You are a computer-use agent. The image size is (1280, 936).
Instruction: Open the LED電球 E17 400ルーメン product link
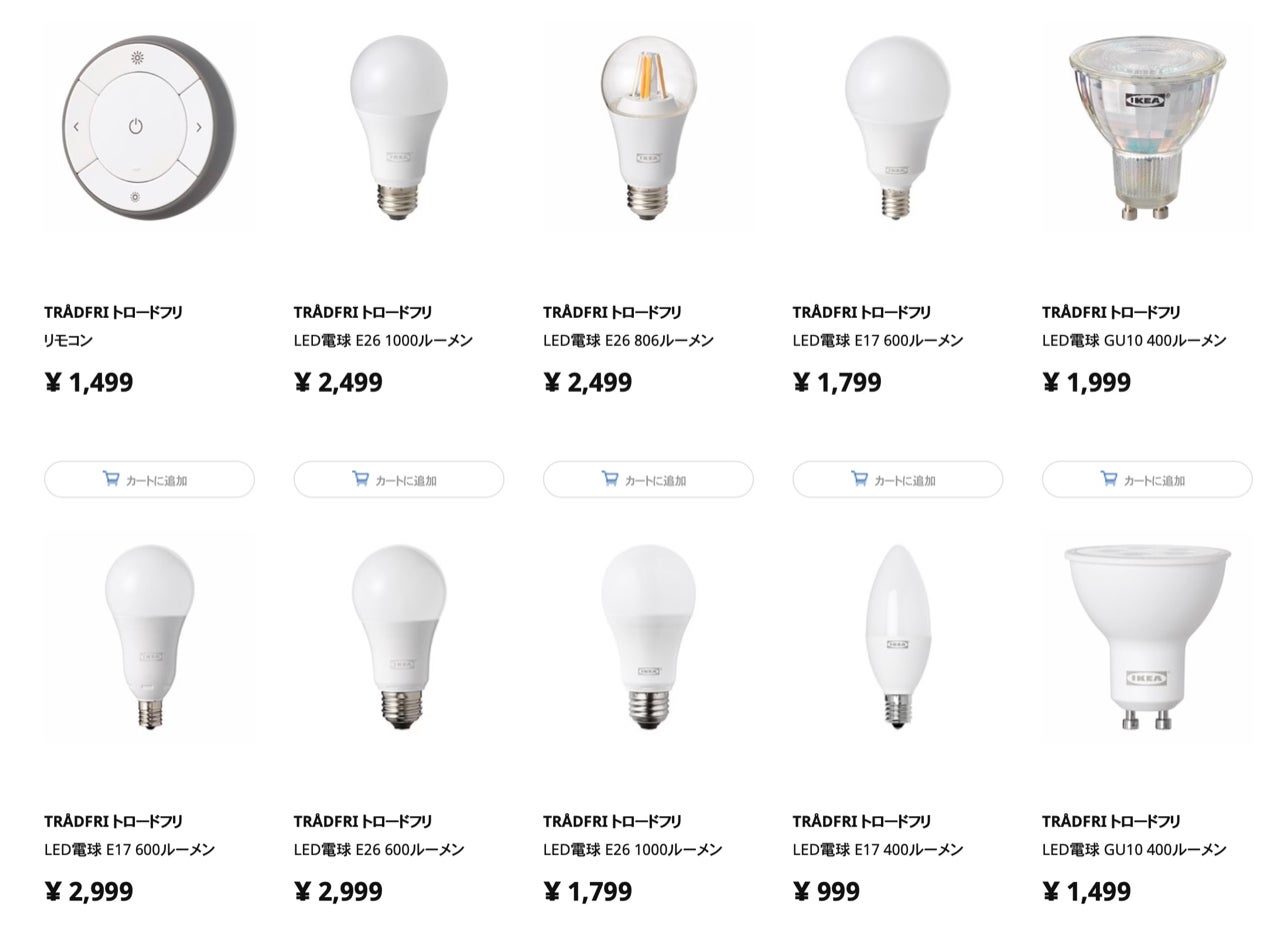877,850
